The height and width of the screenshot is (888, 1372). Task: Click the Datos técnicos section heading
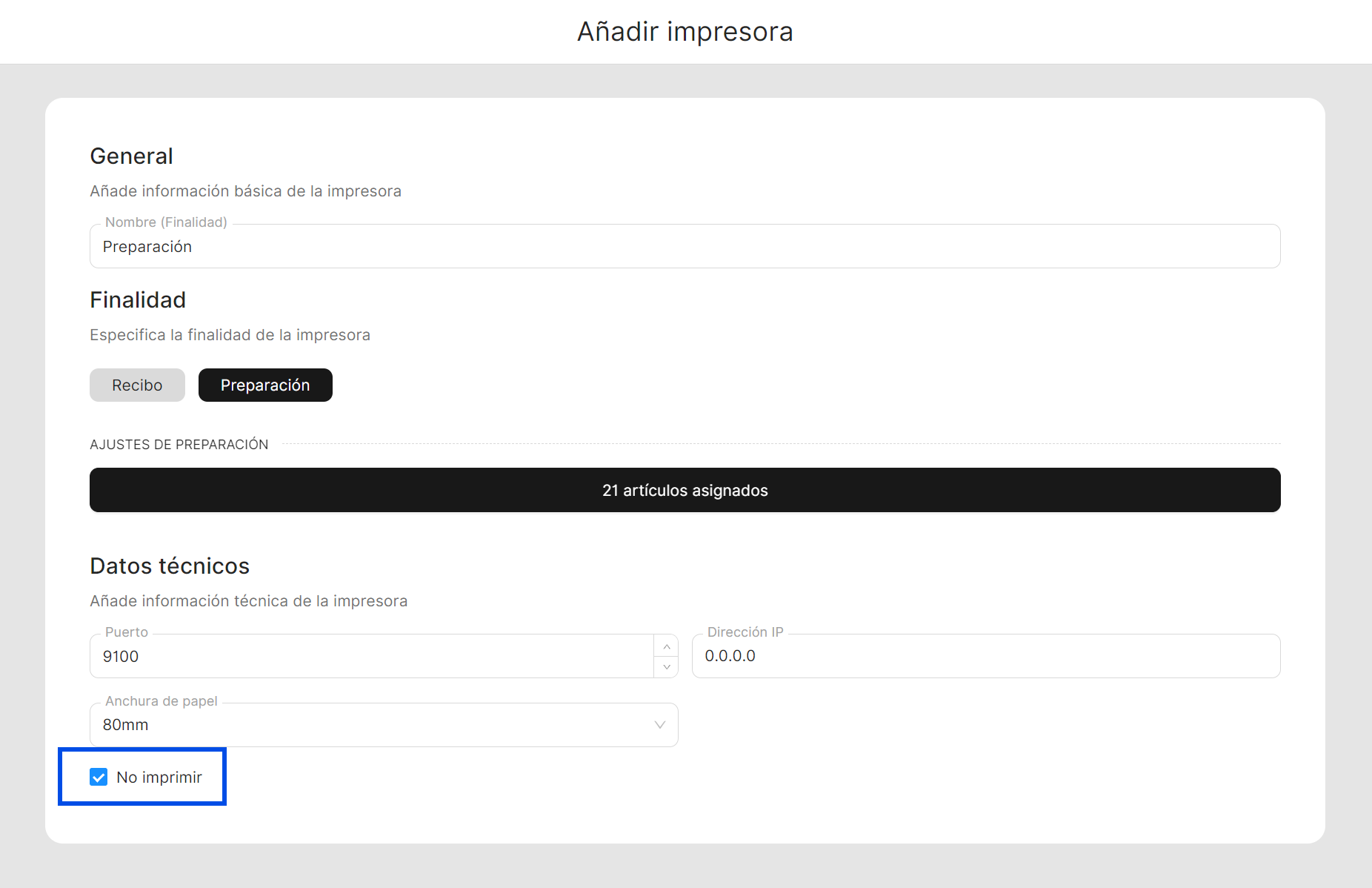pyautogui.click(x=170, y=566)
